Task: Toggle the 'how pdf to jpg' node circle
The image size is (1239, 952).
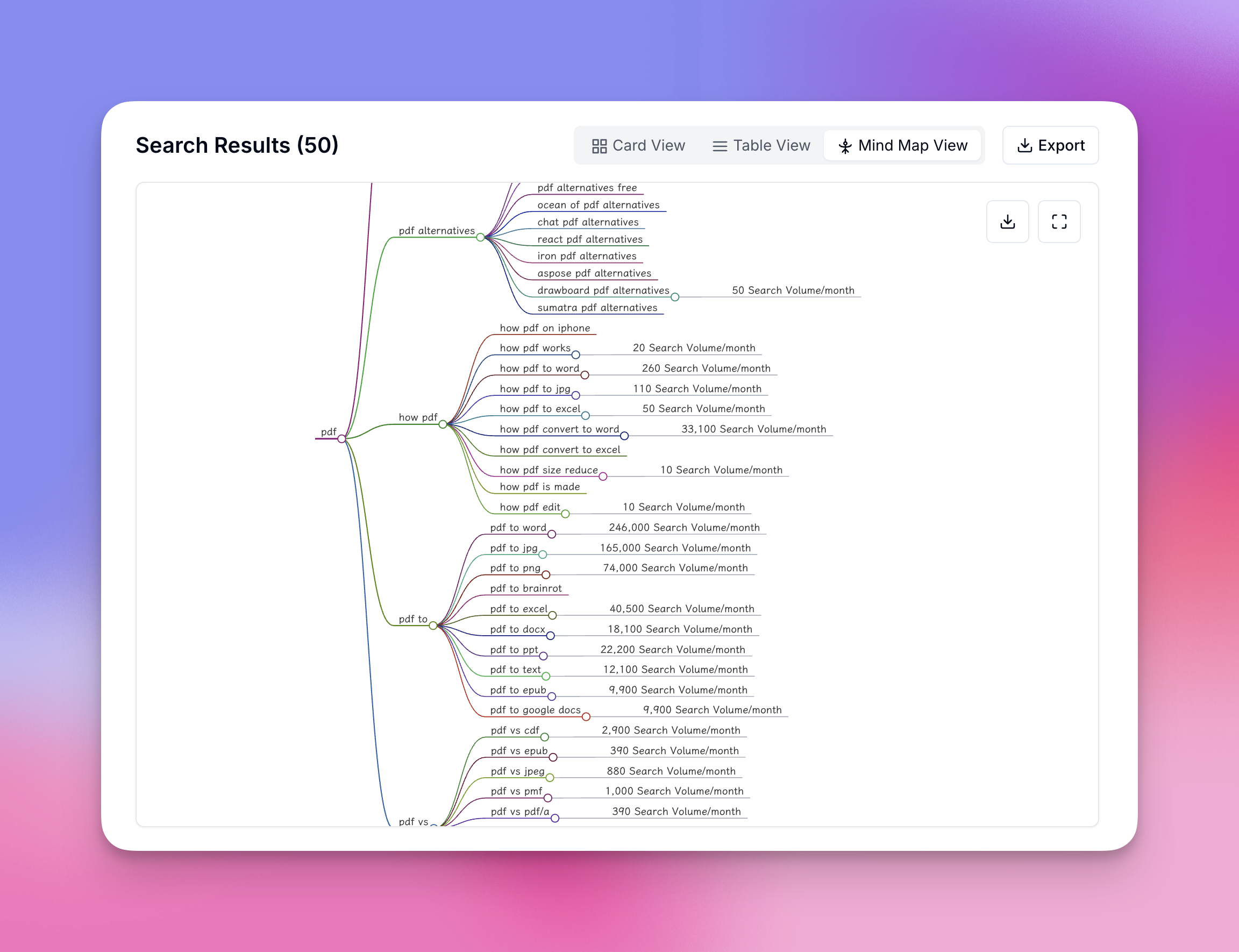Action: coord(575,395)
